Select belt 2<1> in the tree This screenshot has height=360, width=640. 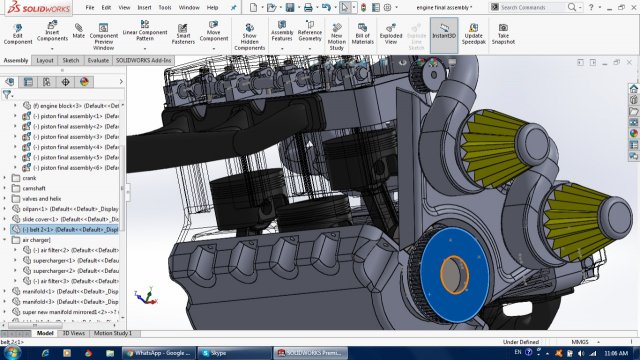coord(65,230)
